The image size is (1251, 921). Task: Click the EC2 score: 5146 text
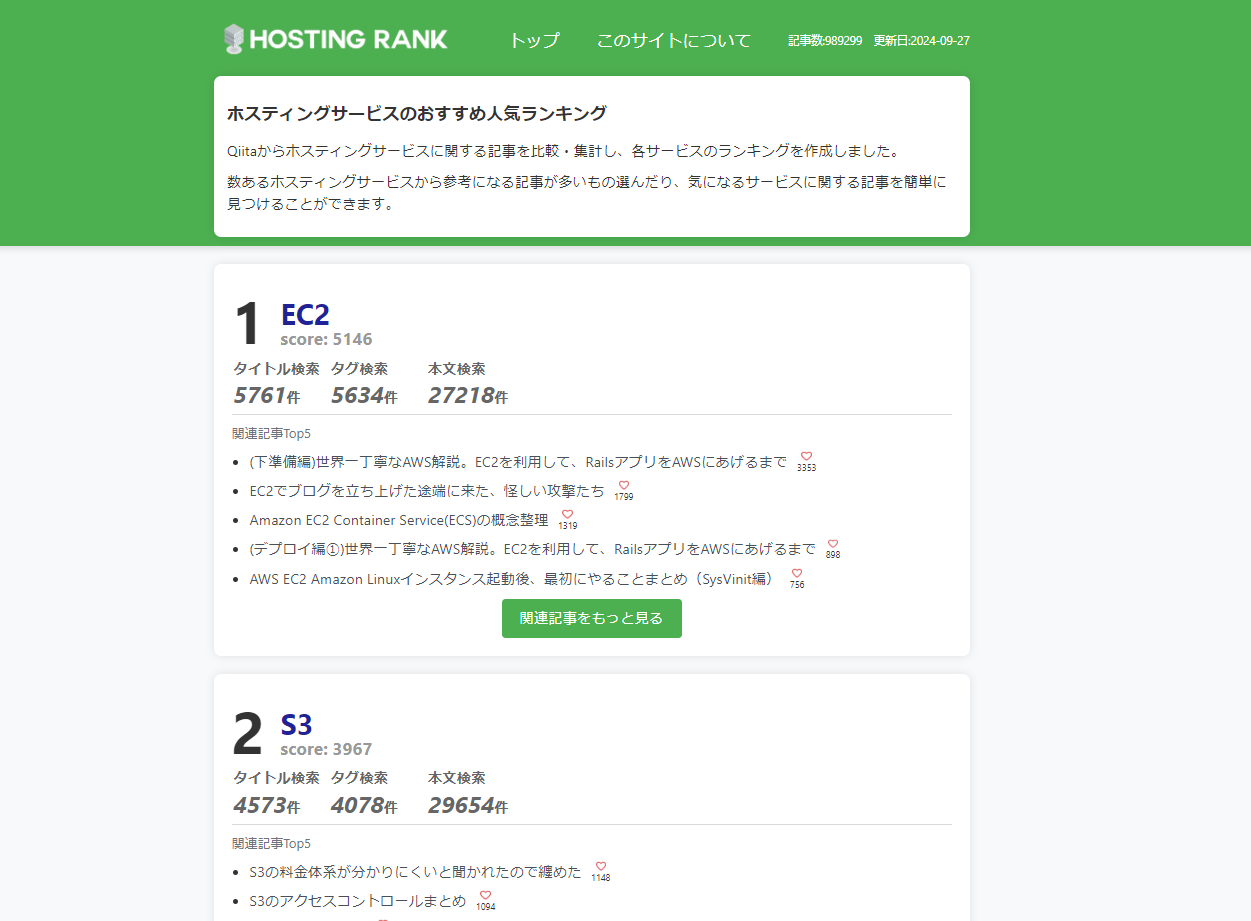tap(326, 339)
